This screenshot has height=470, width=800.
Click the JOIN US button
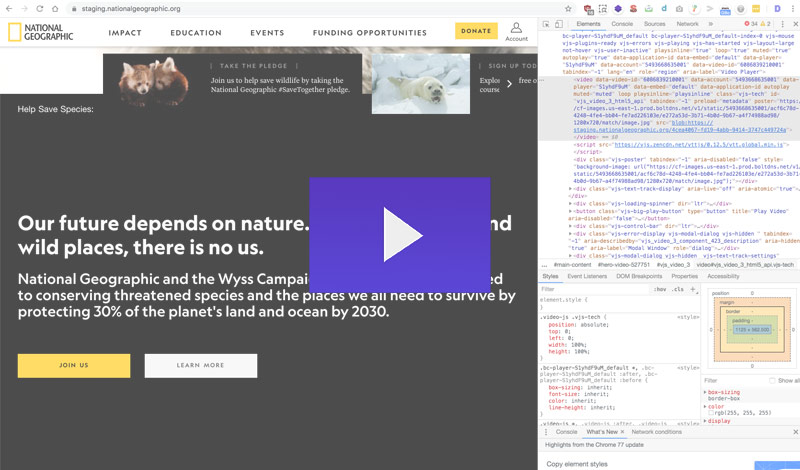(x=74, y=365)
